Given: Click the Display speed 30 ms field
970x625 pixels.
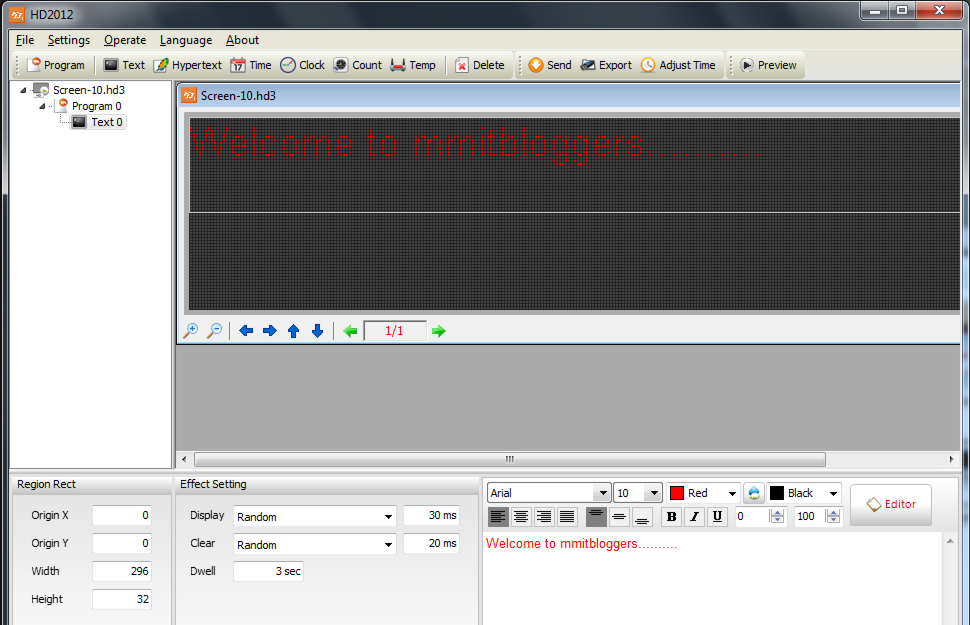Looking at the screenshot, I should [432, 515].
